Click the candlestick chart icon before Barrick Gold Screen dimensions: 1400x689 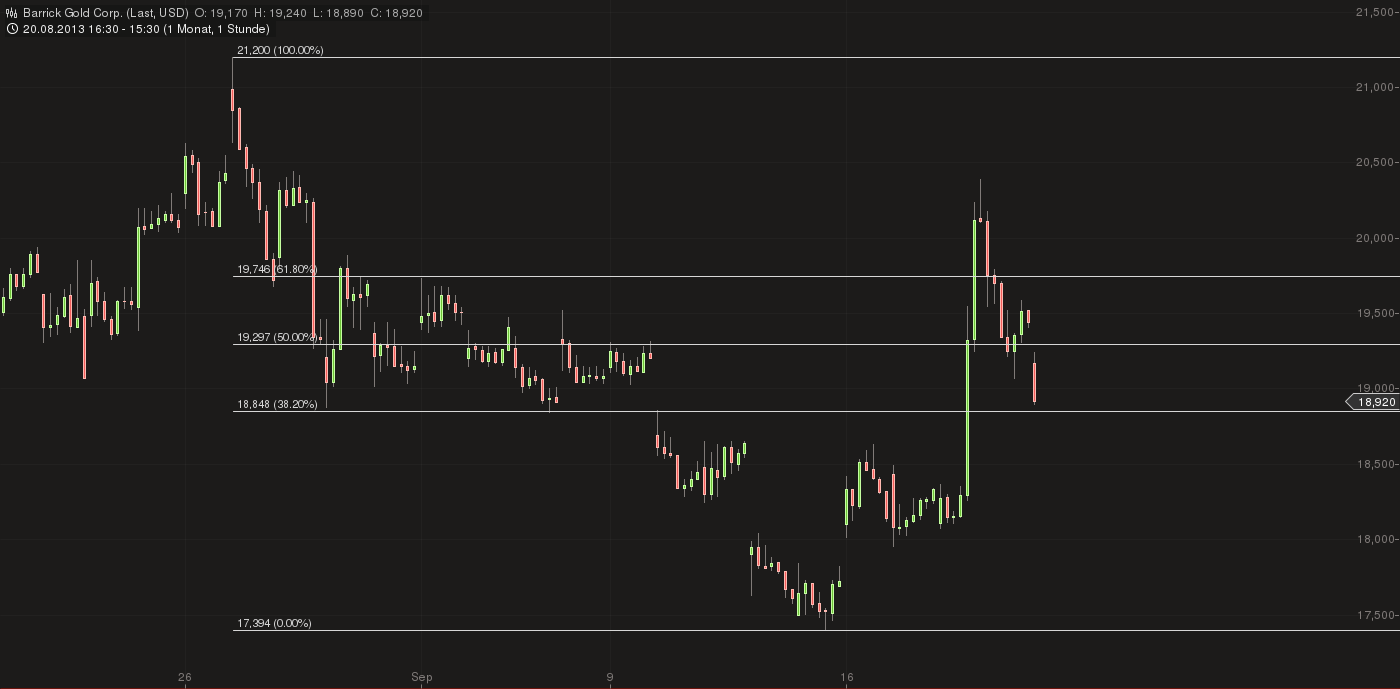(x=10, y=14)
